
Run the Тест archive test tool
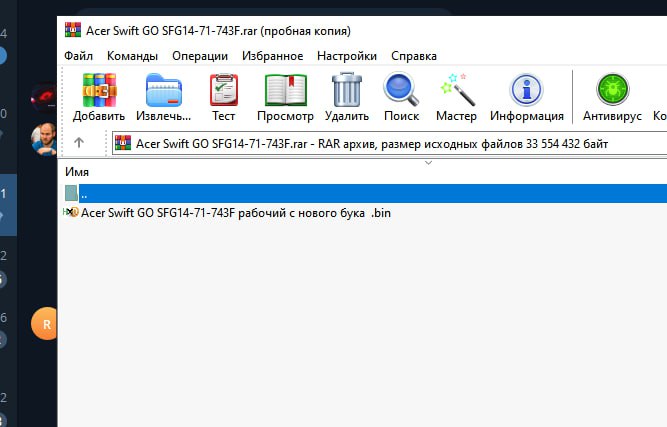click(224, 90)
